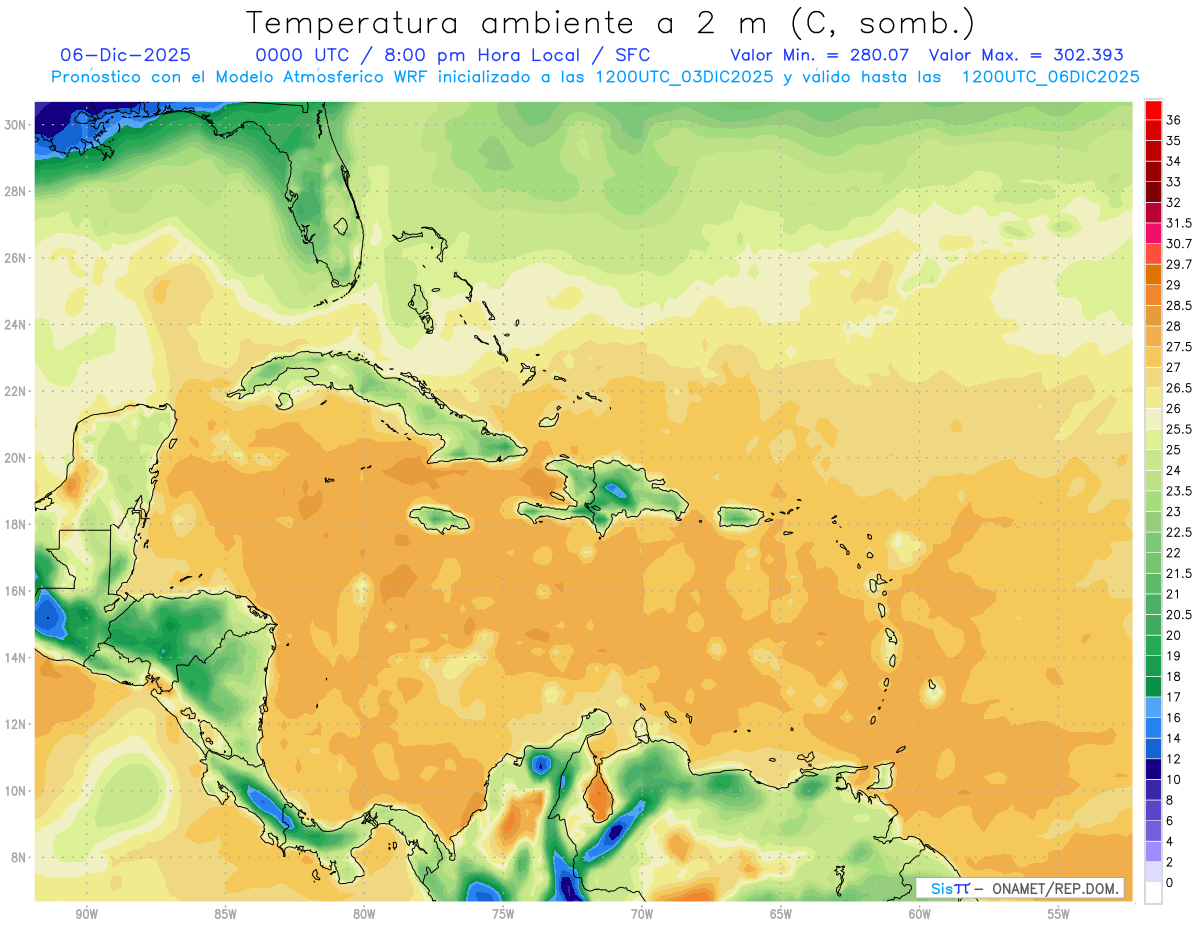Click the '2' value on the color scale
Image resolution: width=1200 pixels, height=927 pixels.
(x=1171, y=862)
